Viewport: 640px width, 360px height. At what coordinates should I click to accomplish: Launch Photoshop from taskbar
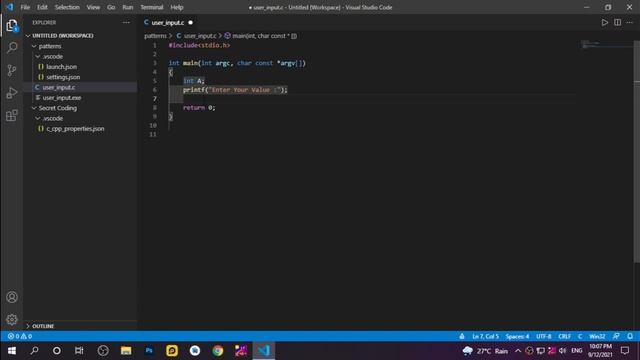(x=149, y=351)
